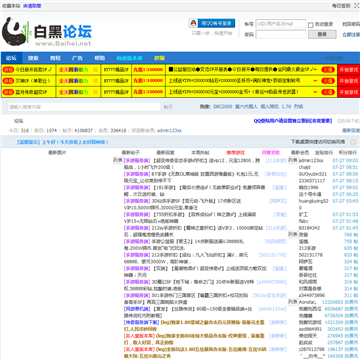The height and width of the screenshot is (360, 360).
Task: Click hot search term OBC2000
Action: 222,107
